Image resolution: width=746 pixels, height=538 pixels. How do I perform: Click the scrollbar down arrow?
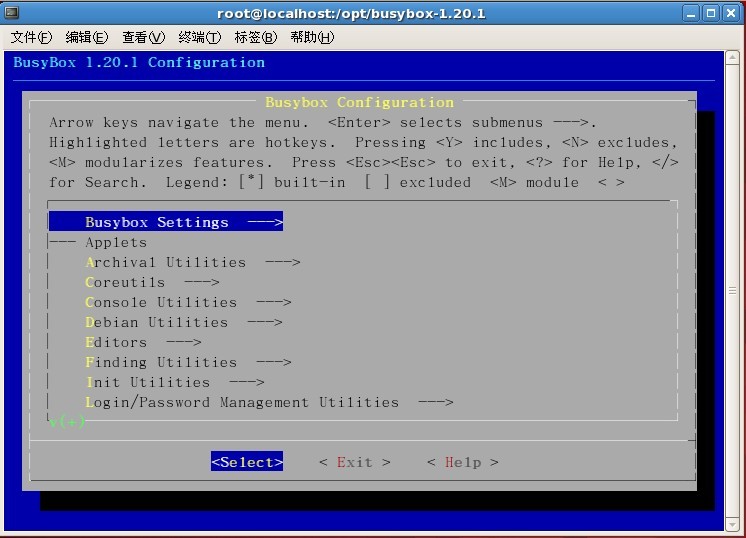(732, 524)
